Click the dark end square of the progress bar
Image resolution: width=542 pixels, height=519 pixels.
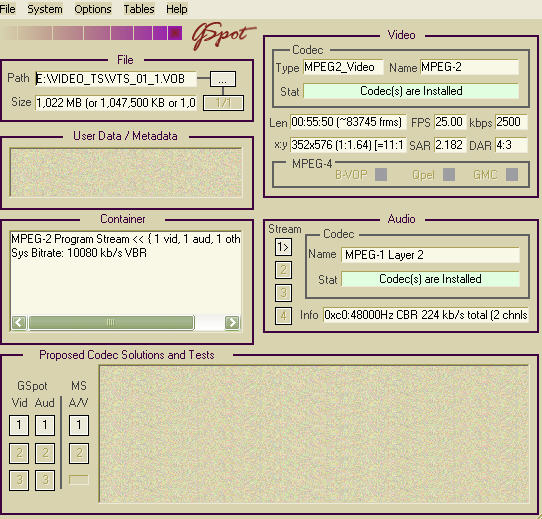click(x=175, y=33)
